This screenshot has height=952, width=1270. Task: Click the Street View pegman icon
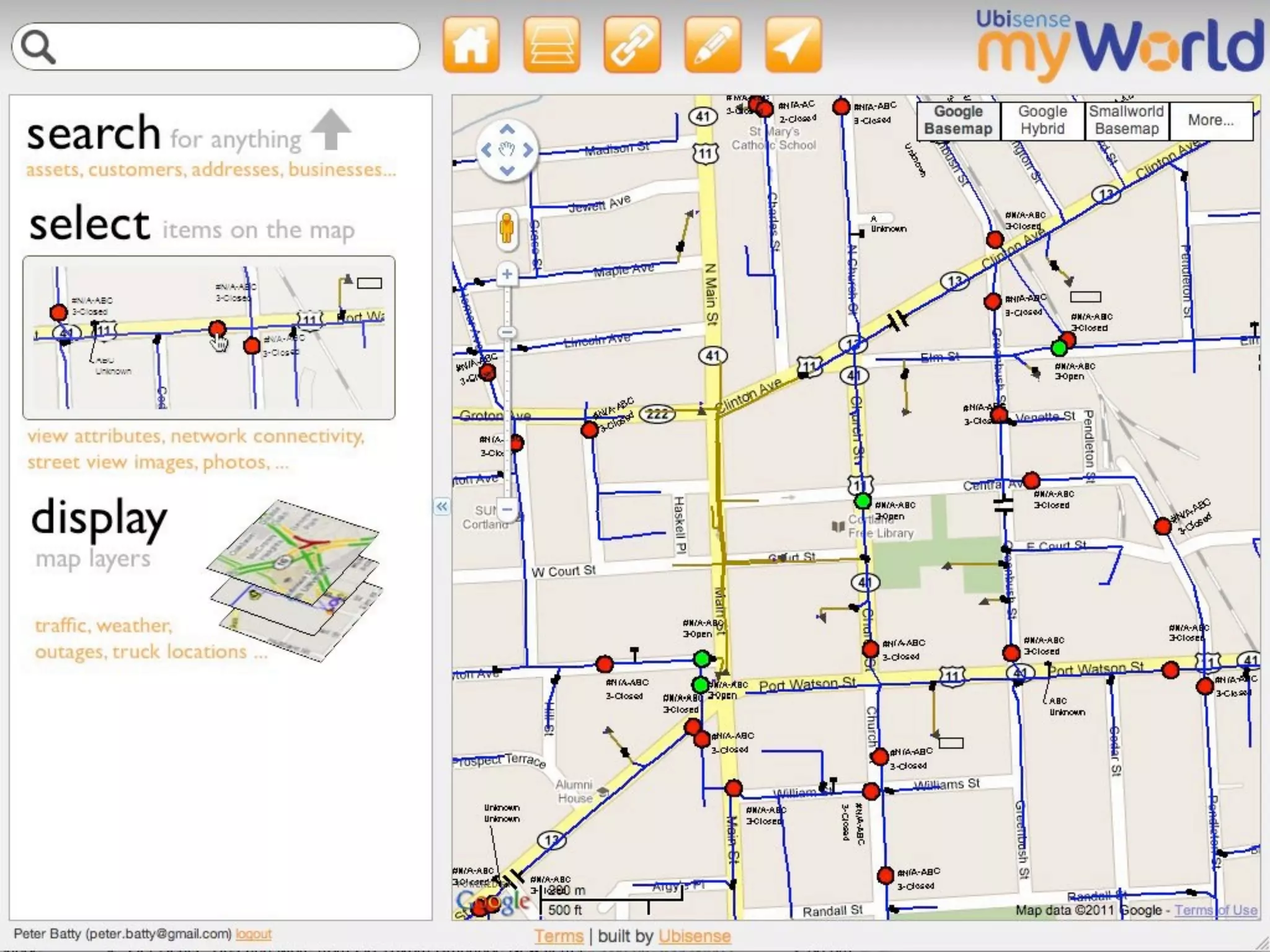(507, 229)
